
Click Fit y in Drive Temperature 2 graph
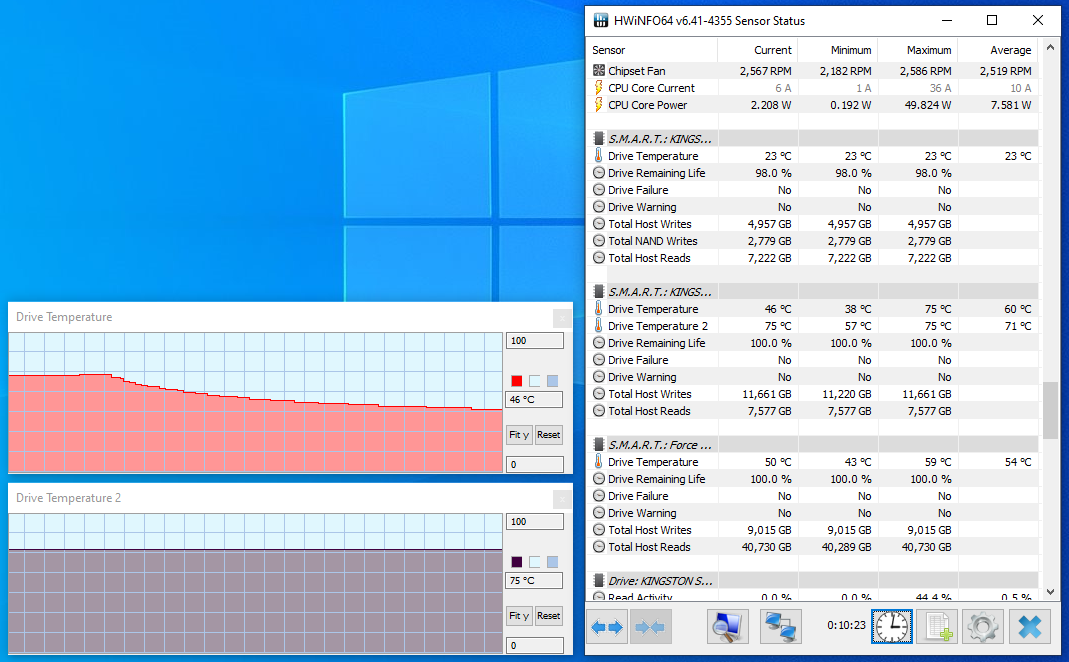(519, 616)
